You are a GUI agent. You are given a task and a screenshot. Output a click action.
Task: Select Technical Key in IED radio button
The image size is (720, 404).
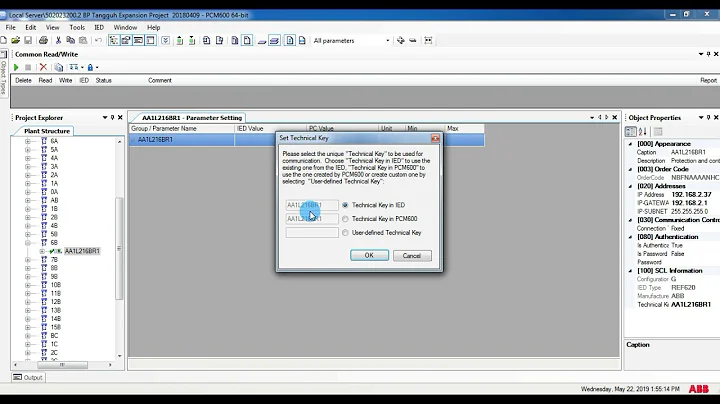pos(345,205)
